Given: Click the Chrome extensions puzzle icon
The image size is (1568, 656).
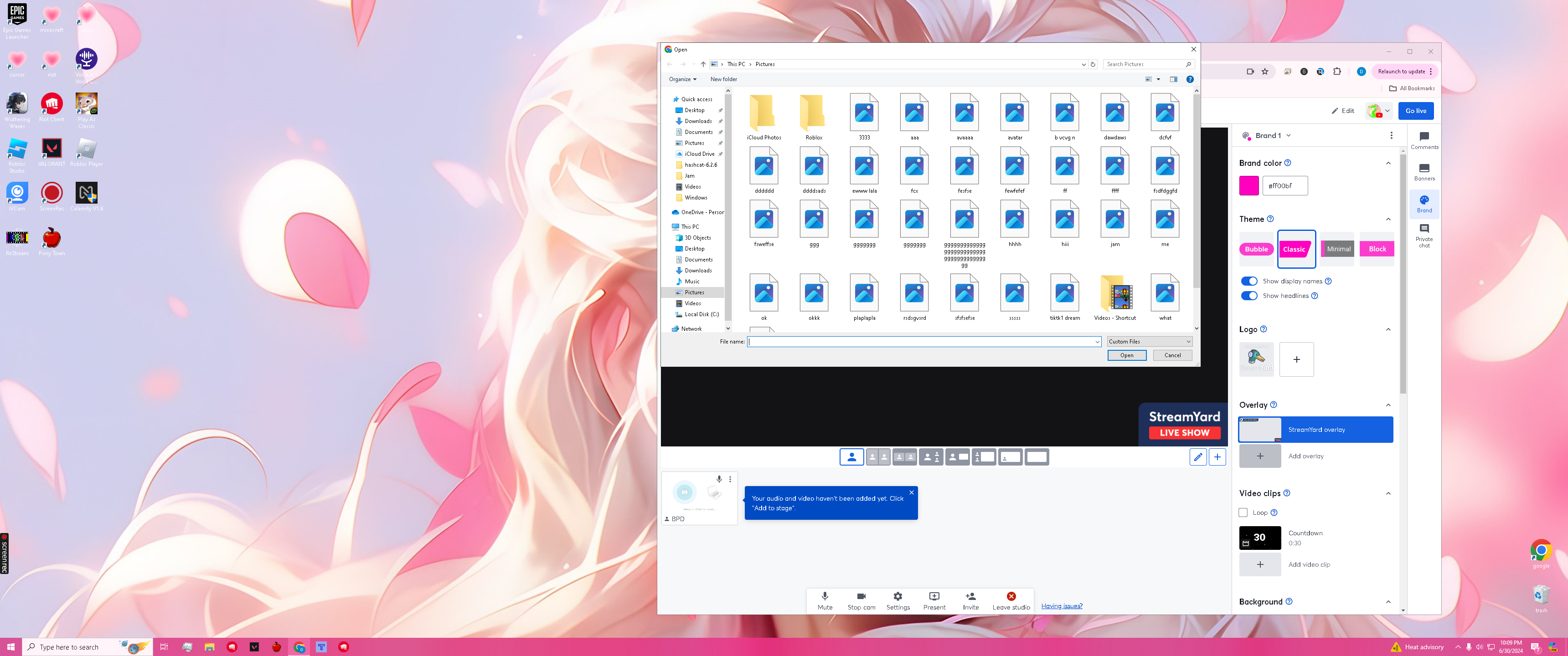Looking at the screenshot, I should [x=1337, y=72].
